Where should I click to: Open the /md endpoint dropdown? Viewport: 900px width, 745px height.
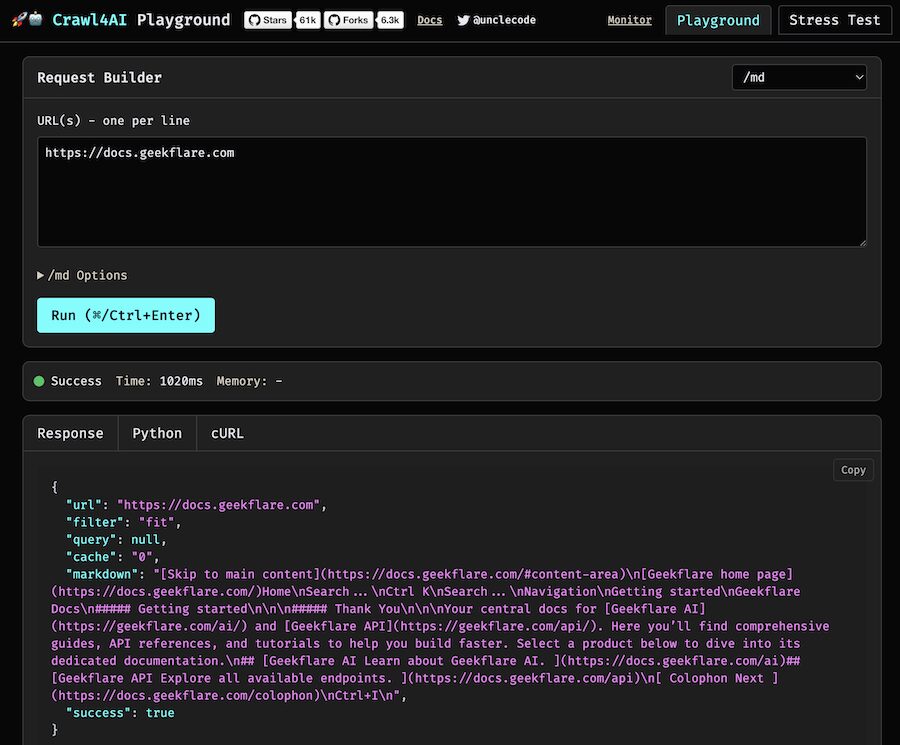(799, 77)
